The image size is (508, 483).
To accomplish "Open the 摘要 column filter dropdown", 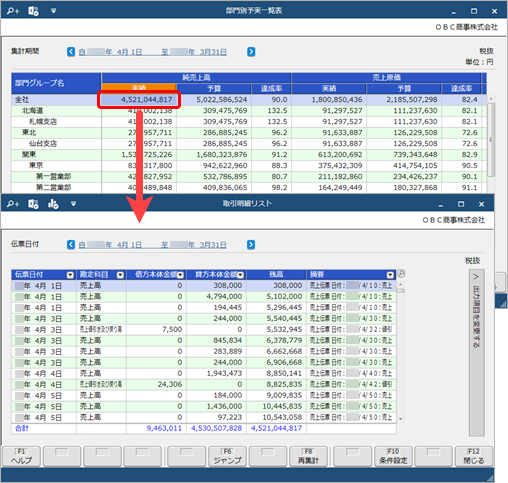I will [390, 275].
